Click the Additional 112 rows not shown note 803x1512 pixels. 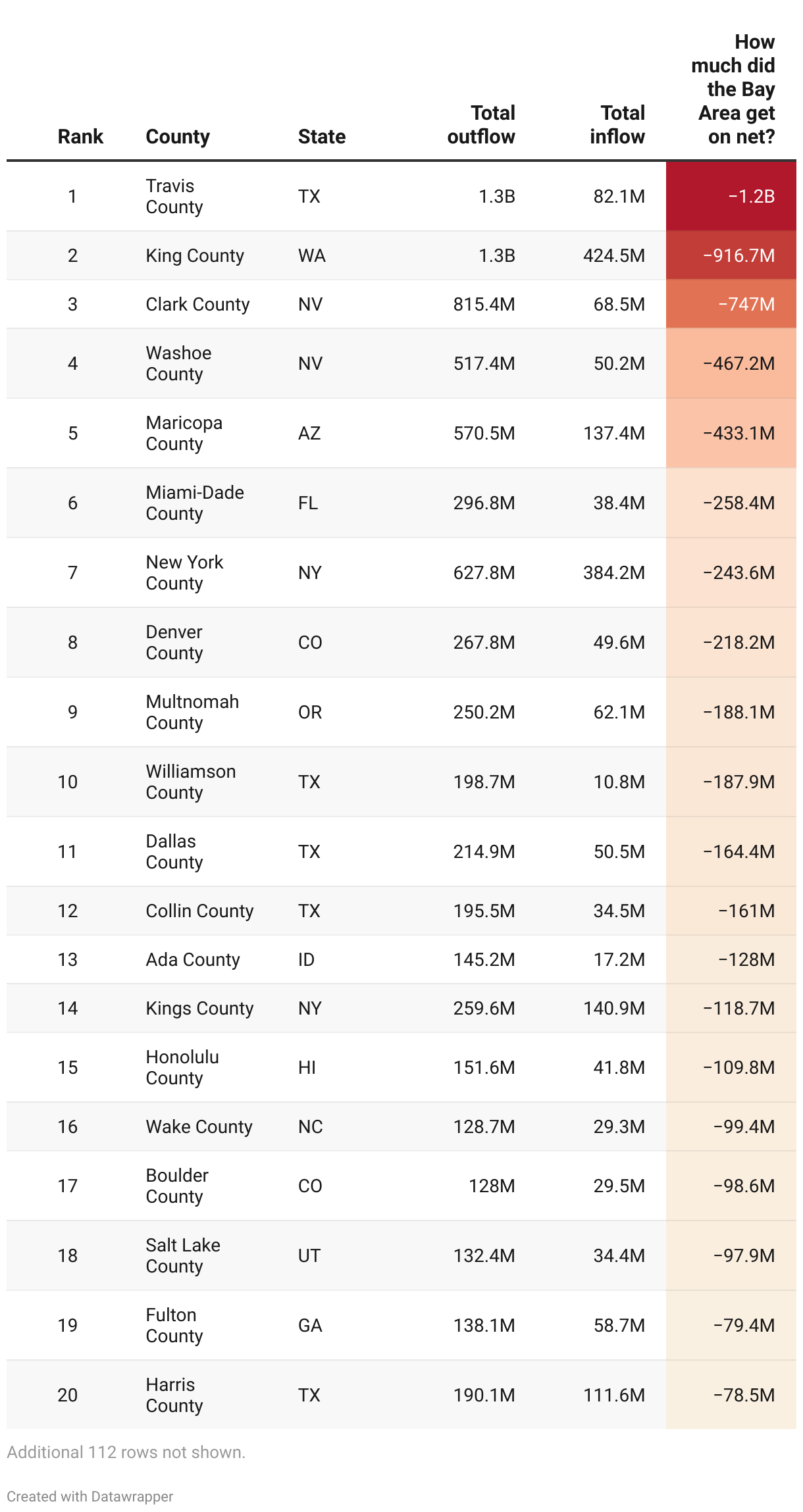[126, 1452]
